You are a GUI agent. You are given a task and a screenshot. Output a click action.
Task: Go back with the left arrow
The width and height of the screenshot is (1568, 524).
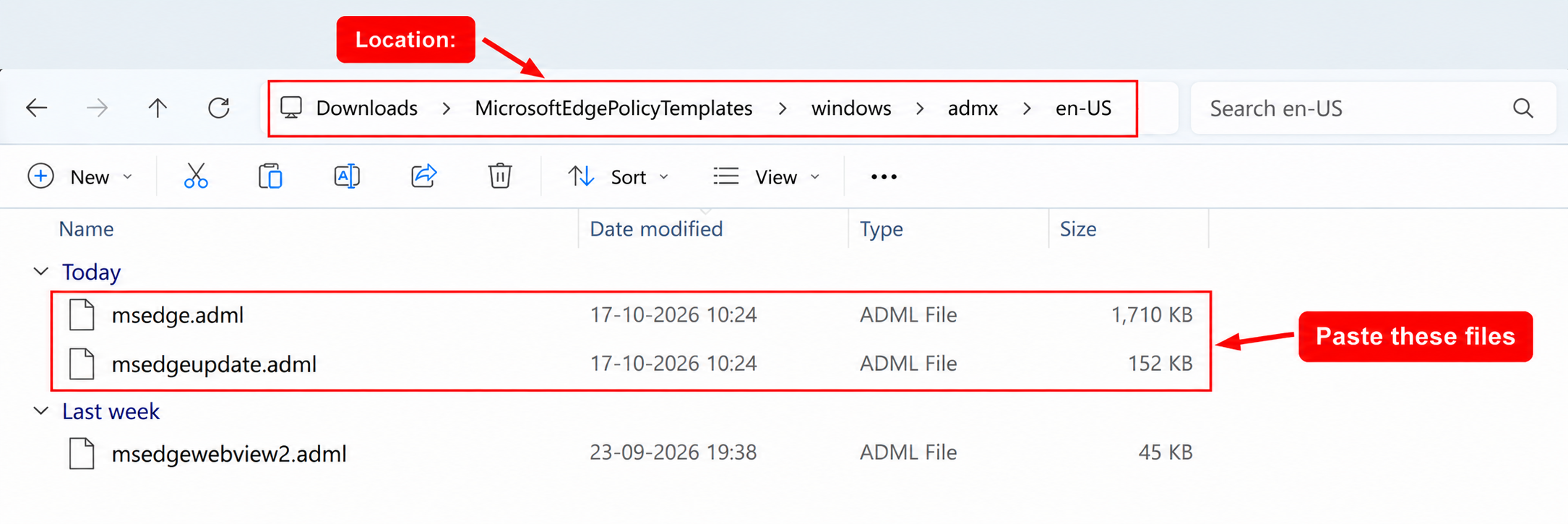tap(36, 108)
